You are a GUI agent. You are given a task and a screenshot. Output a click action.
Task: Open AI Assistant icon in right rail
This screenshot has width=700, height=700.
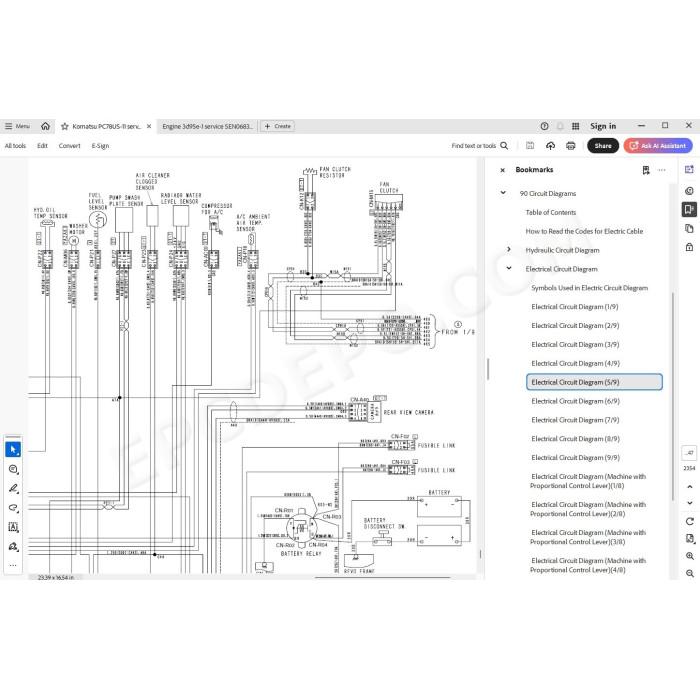(x=689, y=170)
